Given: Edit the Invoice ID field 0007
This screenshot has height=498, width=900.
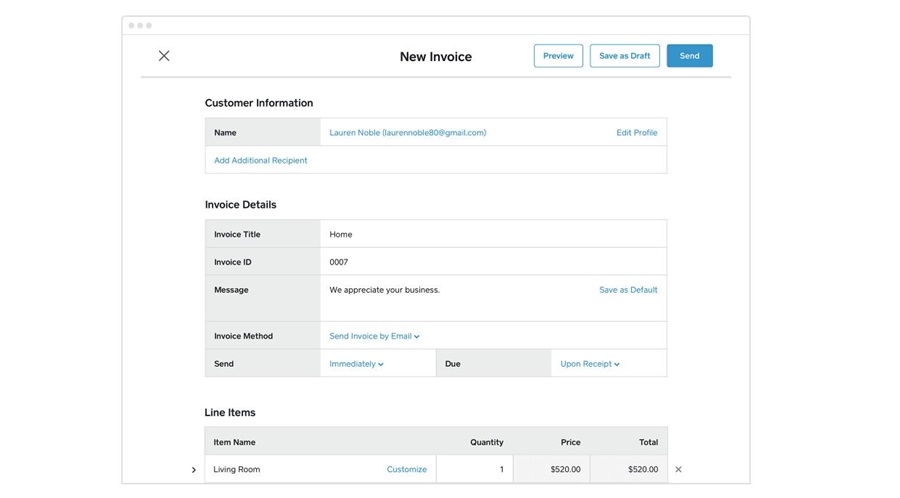Looking at the screenshot, I should point(494,262).
